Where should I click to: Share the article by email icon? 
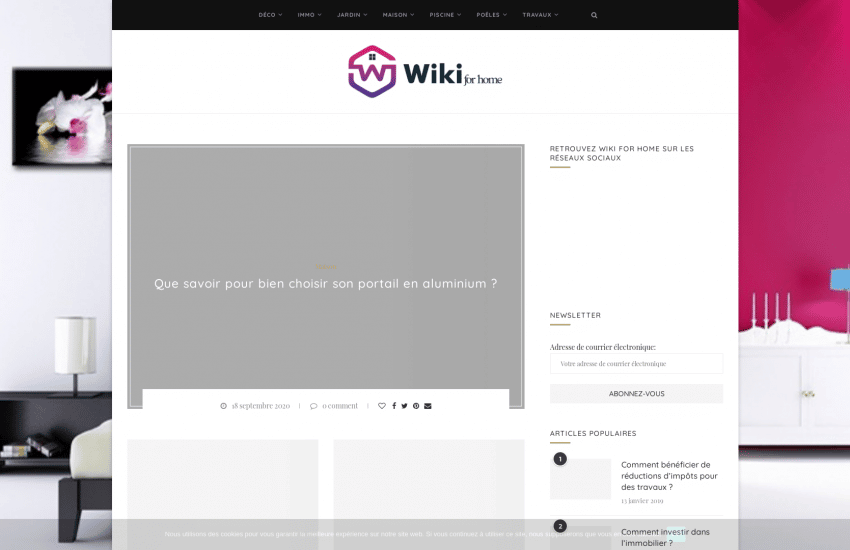(x=428, y=406)
